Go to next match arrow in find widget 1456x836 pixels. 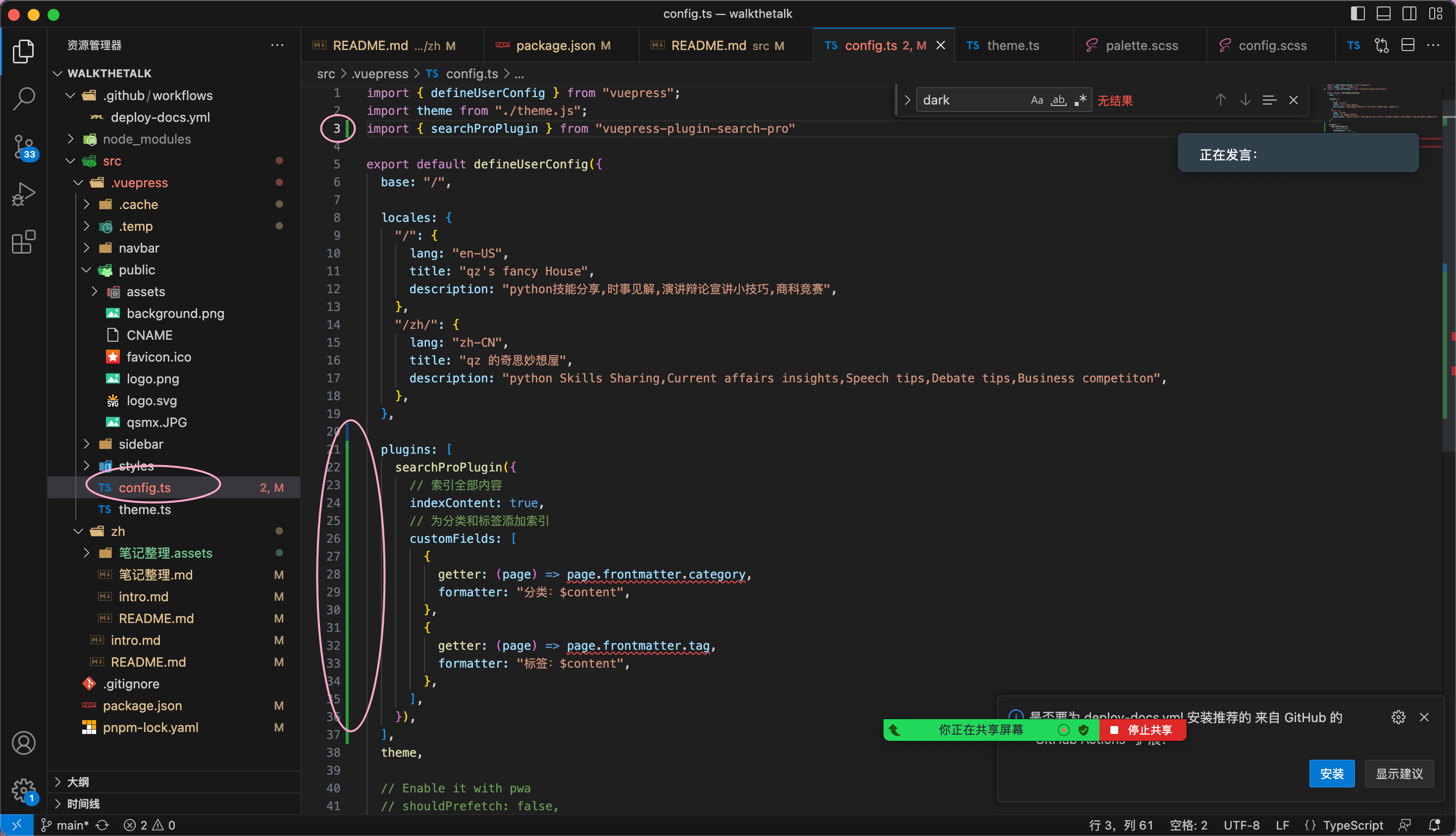(x=1245, y=100)
